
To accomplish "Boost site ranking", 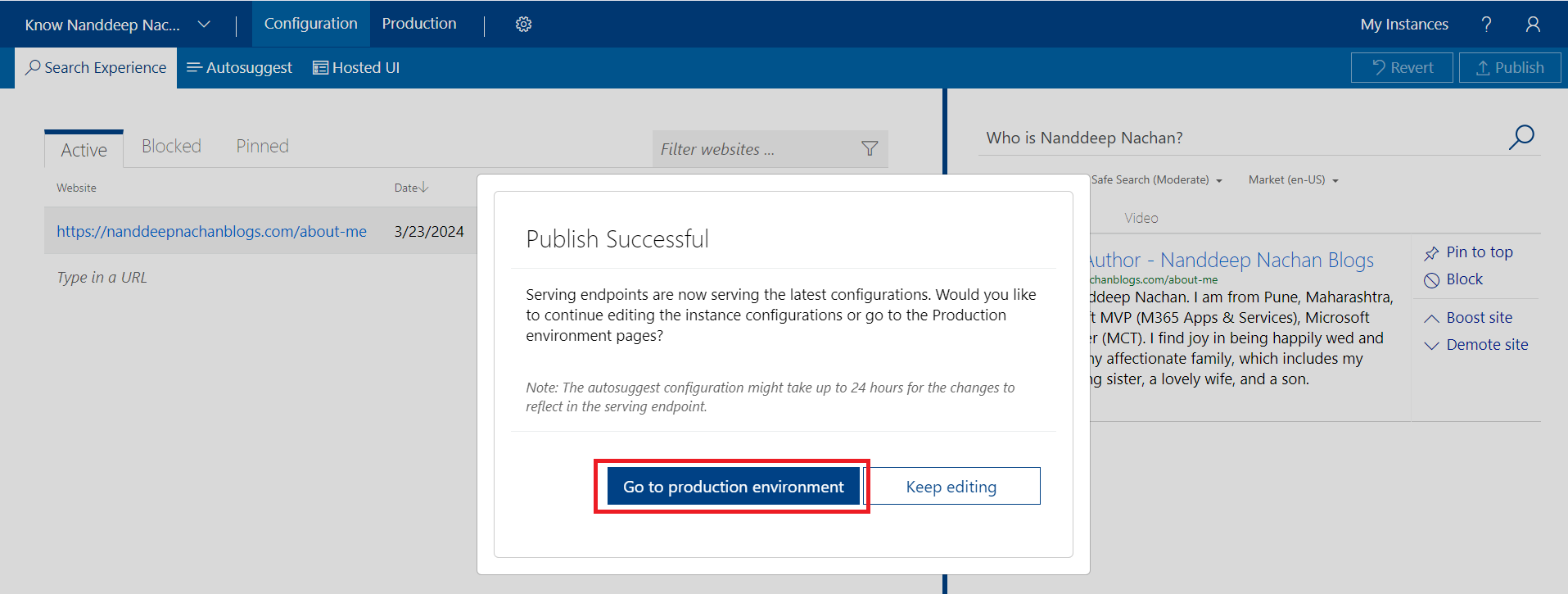I will tap(1469, 318).
